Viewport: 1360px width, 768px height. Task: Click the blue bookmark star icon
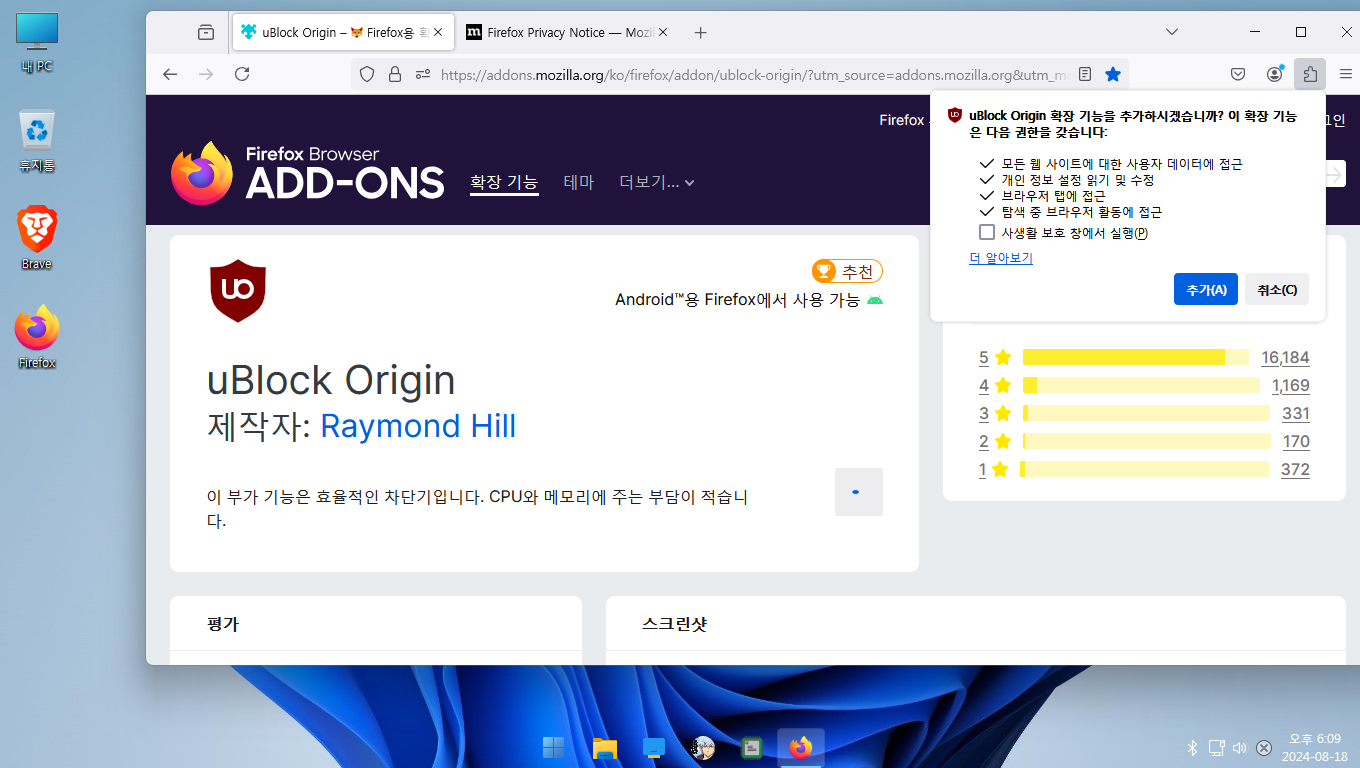[1113, 74]
